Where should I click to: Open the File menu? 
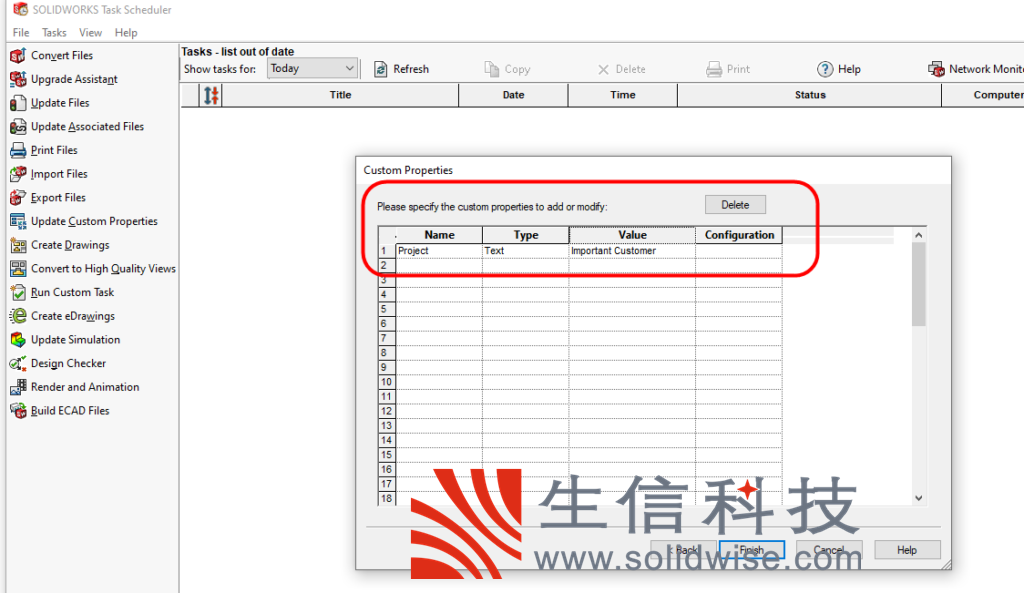coord(21,33)
